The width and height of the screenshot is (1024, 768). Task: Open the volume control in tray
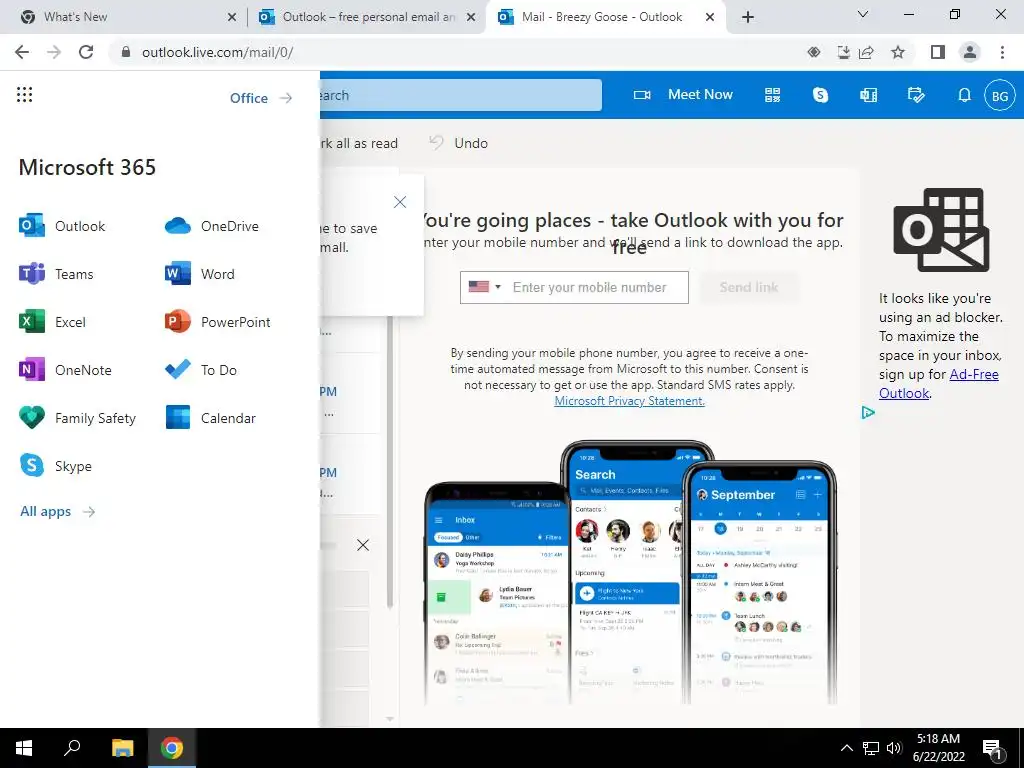click(x=894, y=748)
